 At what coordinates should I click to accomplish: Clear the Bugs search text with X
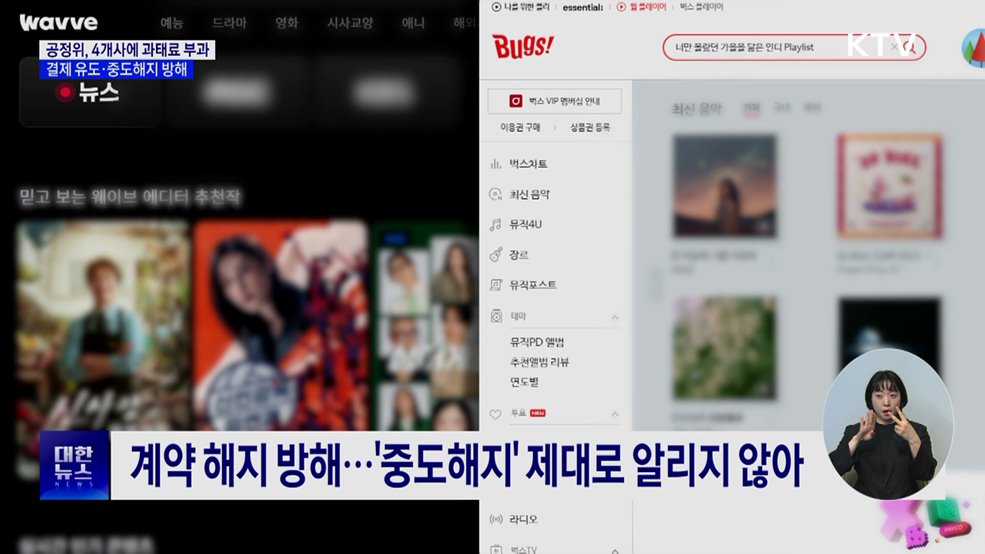pos(894,47)
